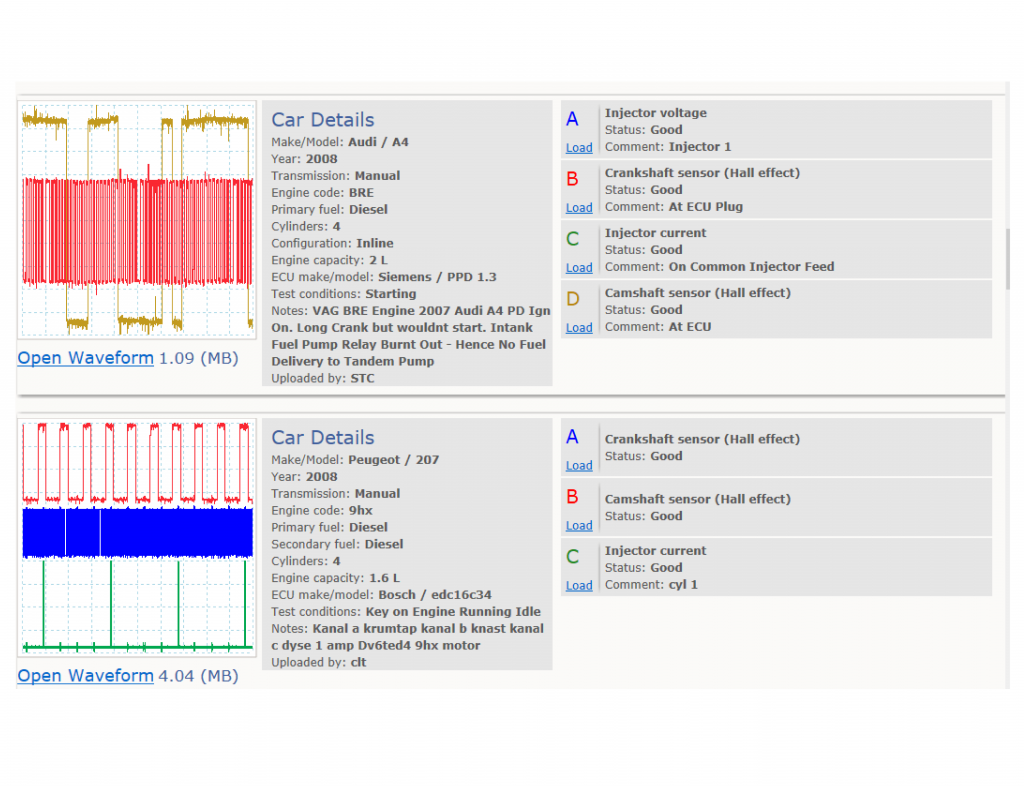Click yellow channel D letter for Camshaft sensor

(x=573, y=299)
